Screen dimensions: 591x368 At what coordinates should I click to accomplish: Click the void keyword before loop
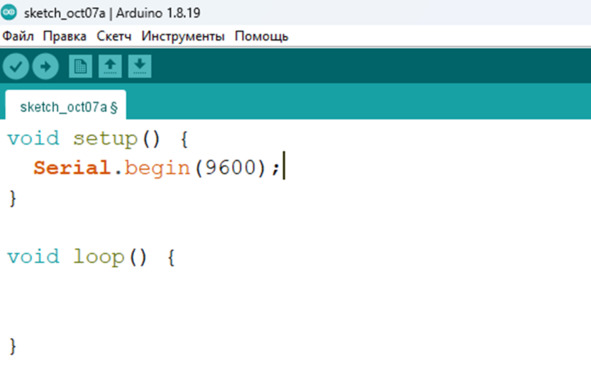pyautogui.click(x=34, y=257)
